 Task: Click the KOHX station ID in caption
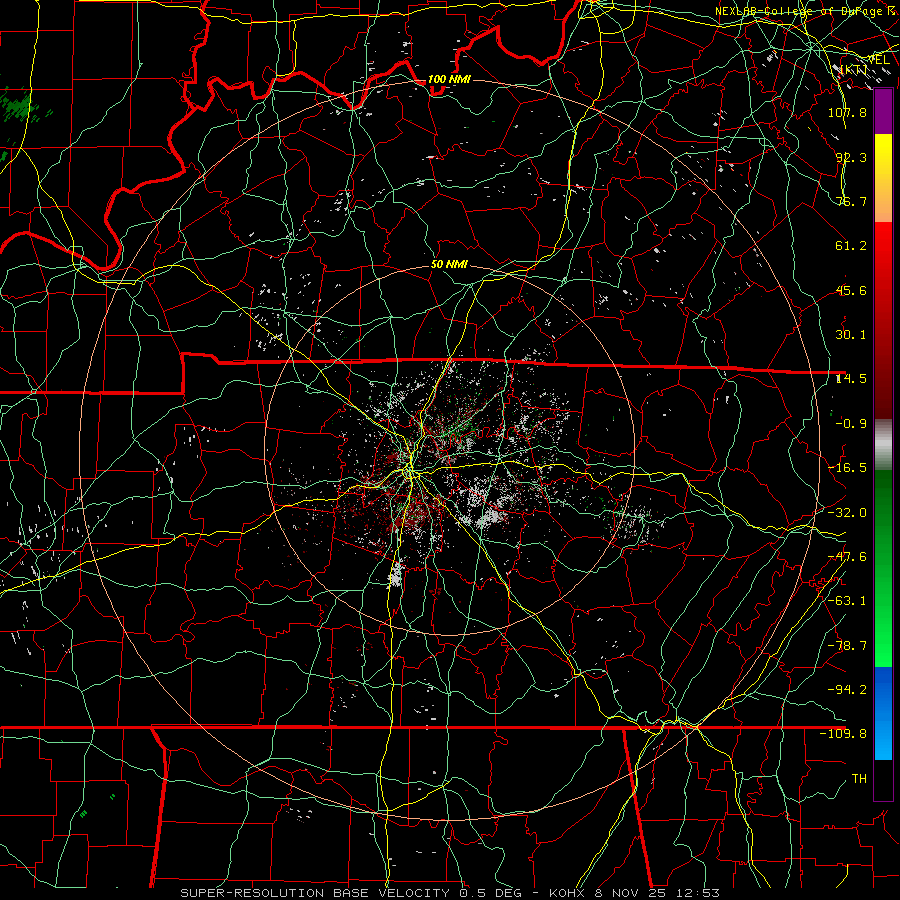coord(569,893)
